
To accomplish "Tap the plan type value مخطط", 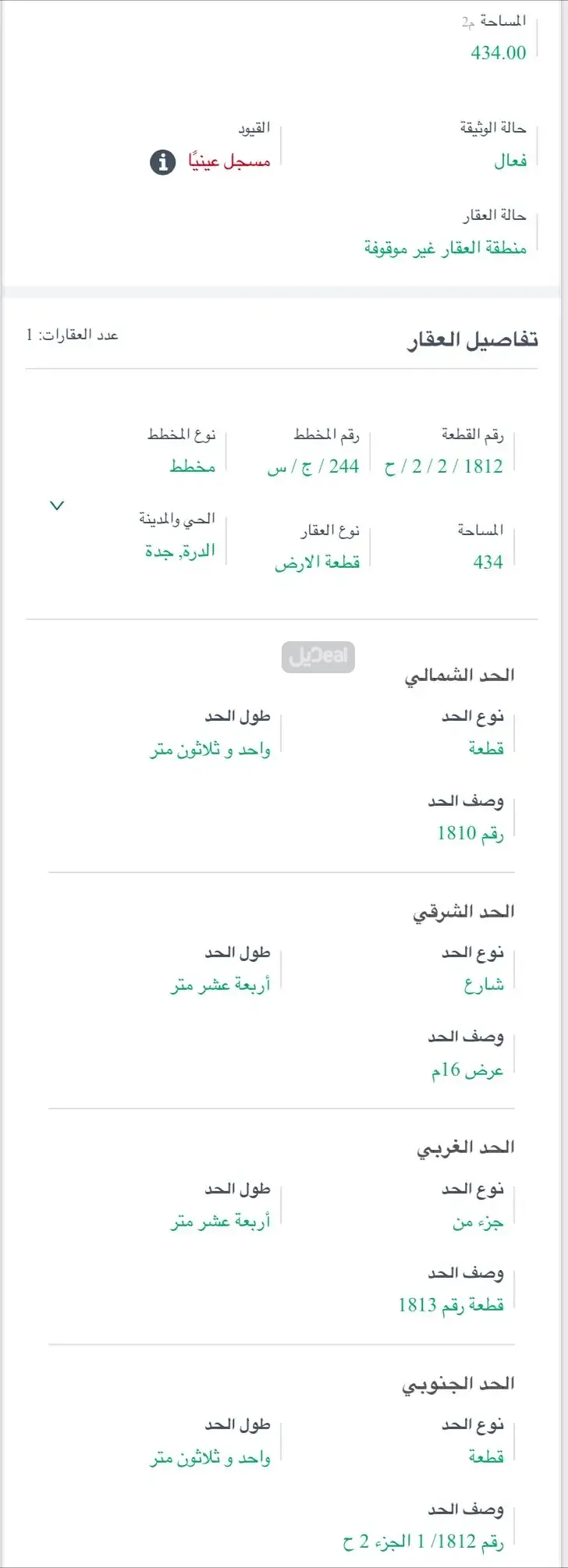I will 192,466.
